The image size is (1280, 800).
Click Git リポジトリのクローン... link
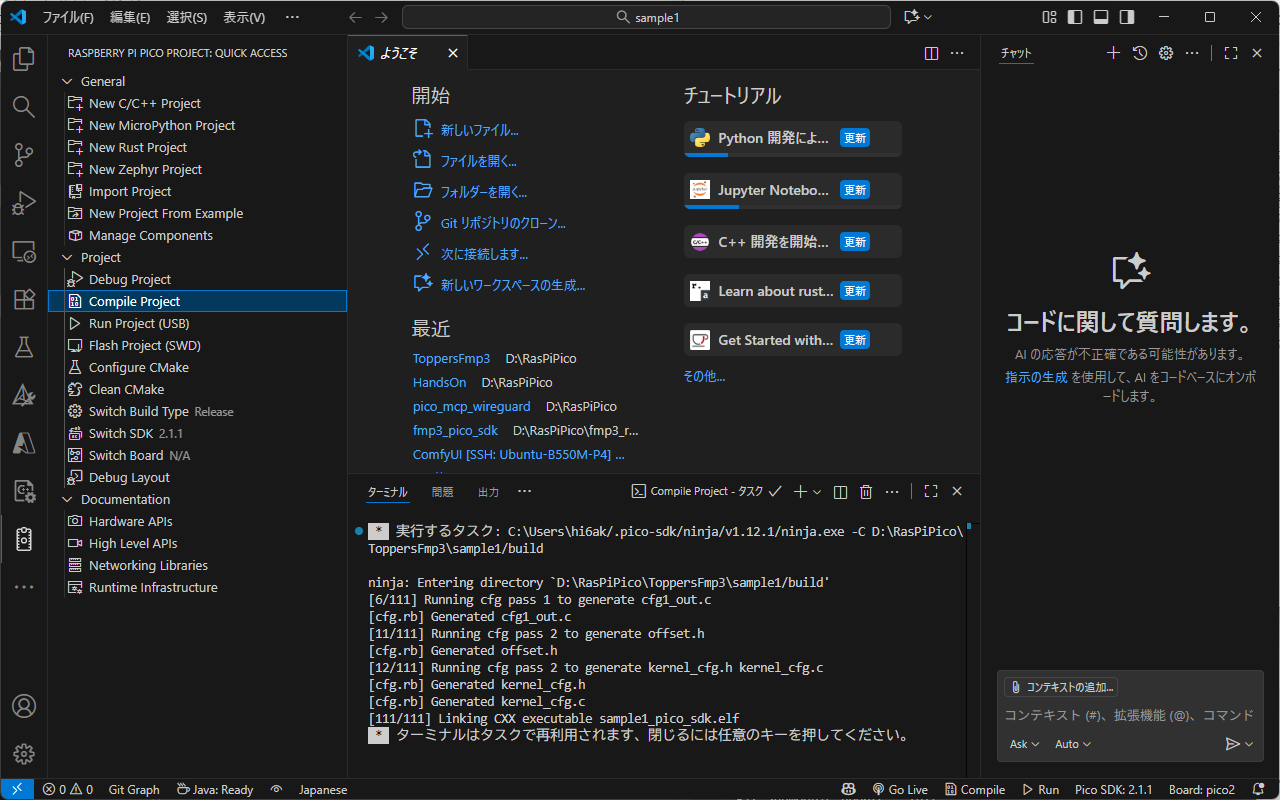click(x=503, y=223)
